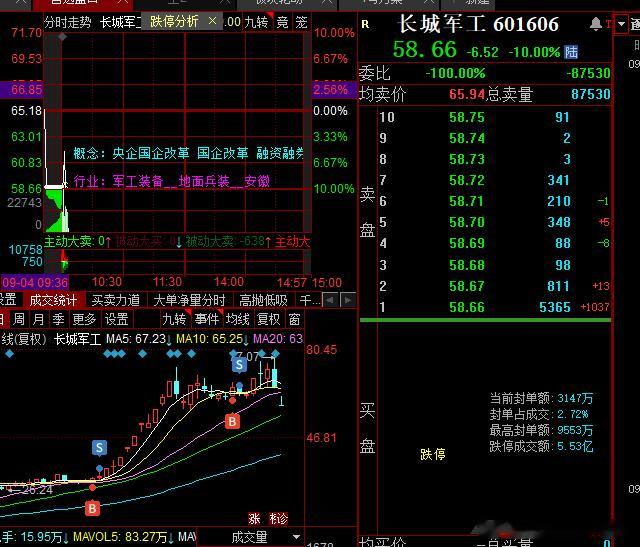
Task: Click the stock title 长城军工 601606
Action: point(478,24)
